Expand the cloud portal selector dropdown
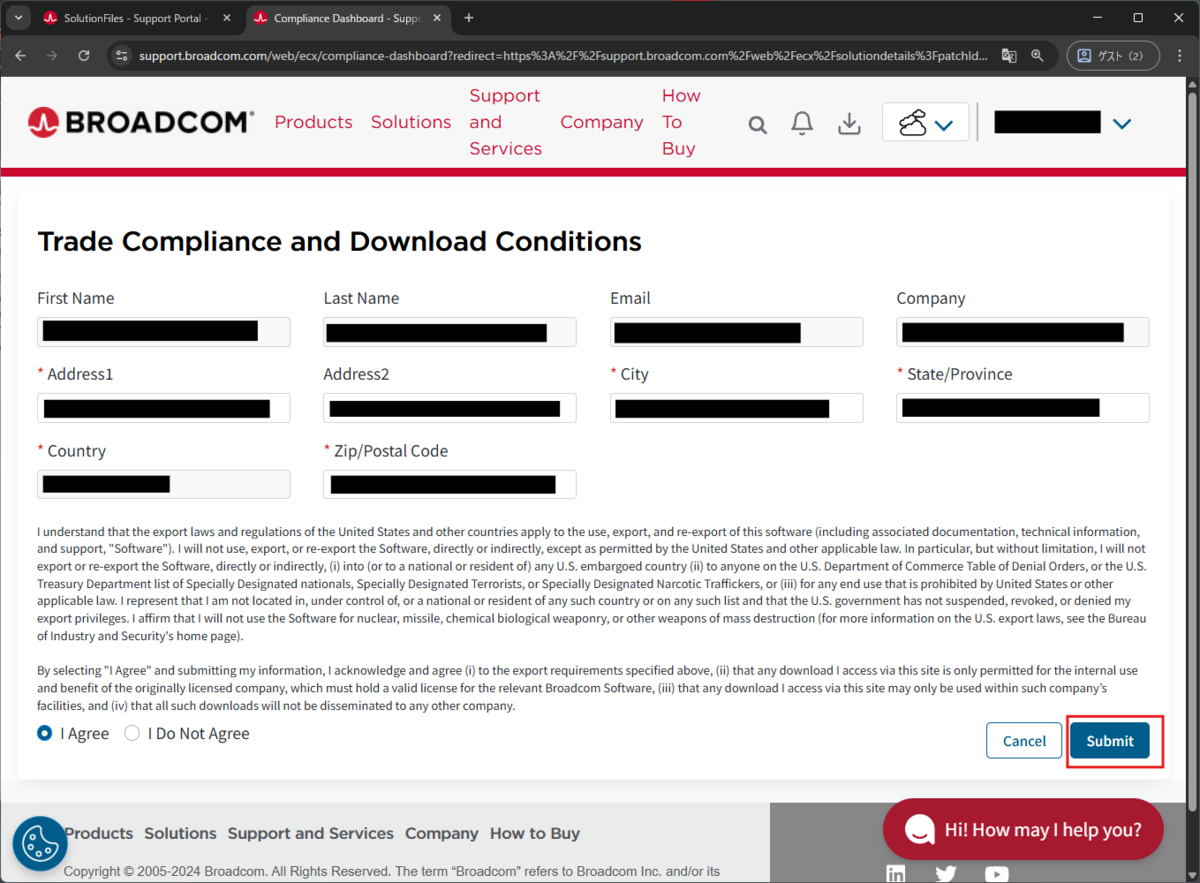The height and width of the screenshot is (883, 1200). [x=926, y=123]
